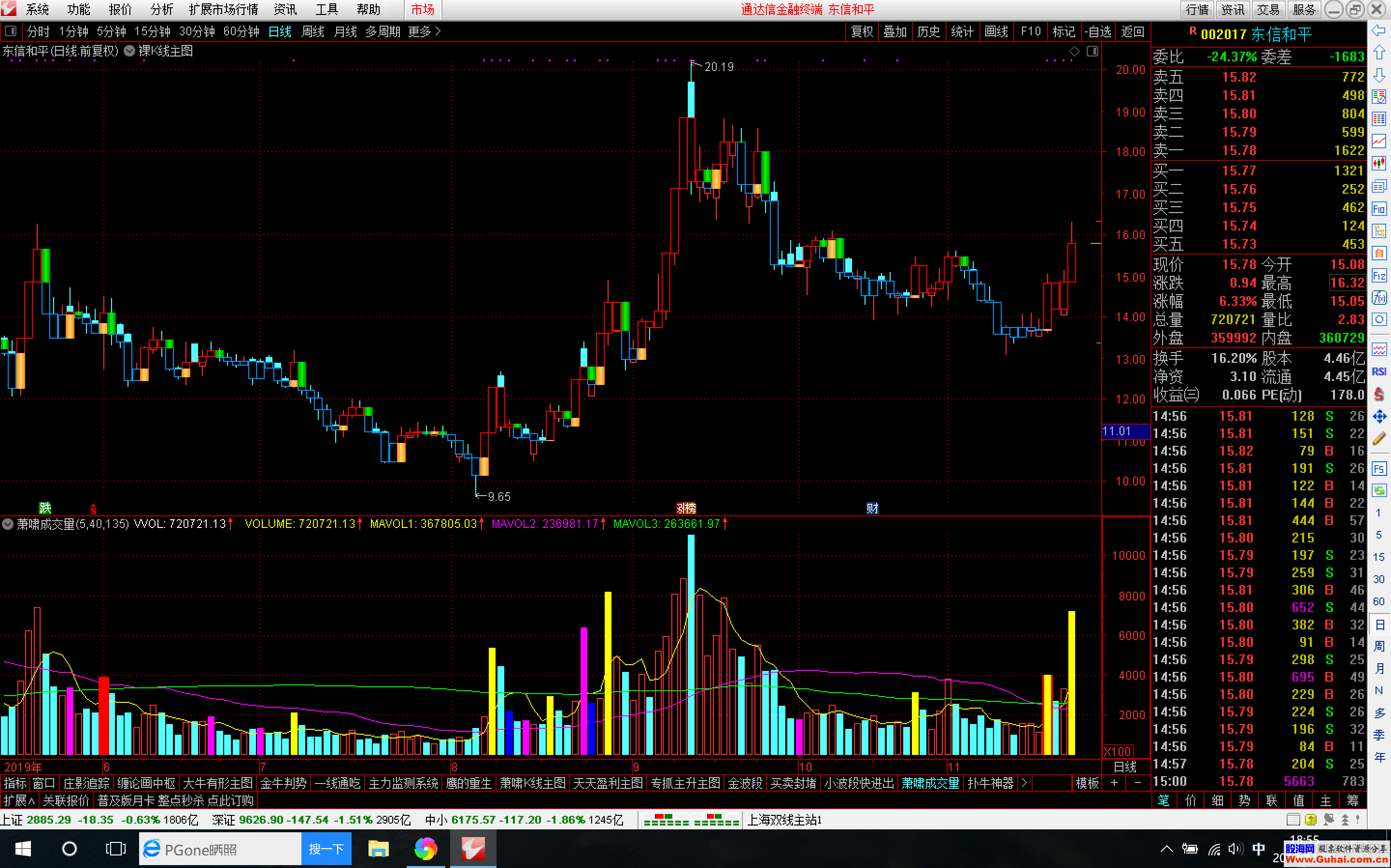1391x868 pixels.
Task: Click the 交易 button at top right
Action: coord(1268,9)
